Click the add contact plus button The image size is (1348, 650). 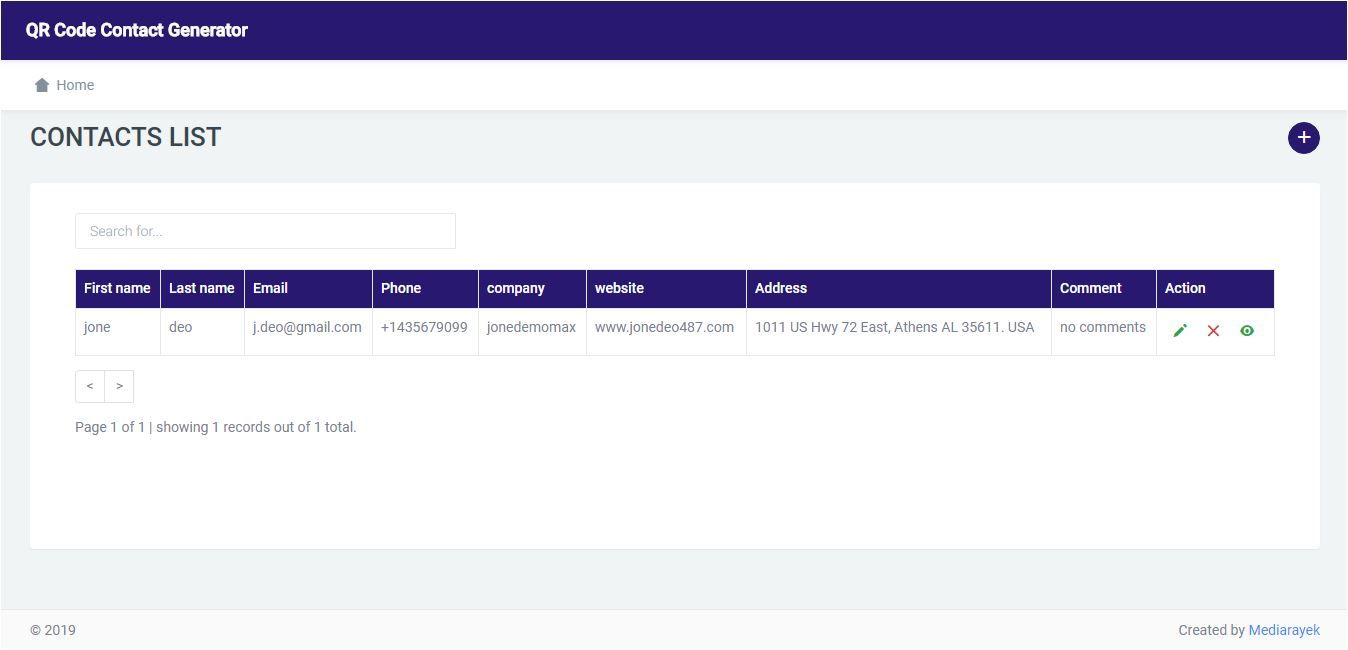click(x=1303, y=138)
